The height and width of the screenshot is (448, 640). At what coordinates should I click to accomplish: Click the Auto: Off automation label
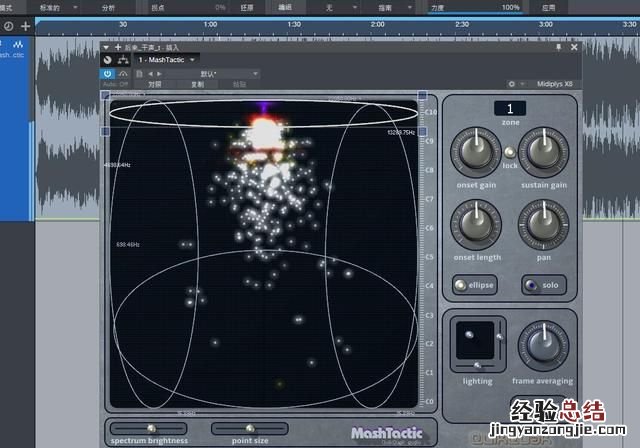pos(115,84)
